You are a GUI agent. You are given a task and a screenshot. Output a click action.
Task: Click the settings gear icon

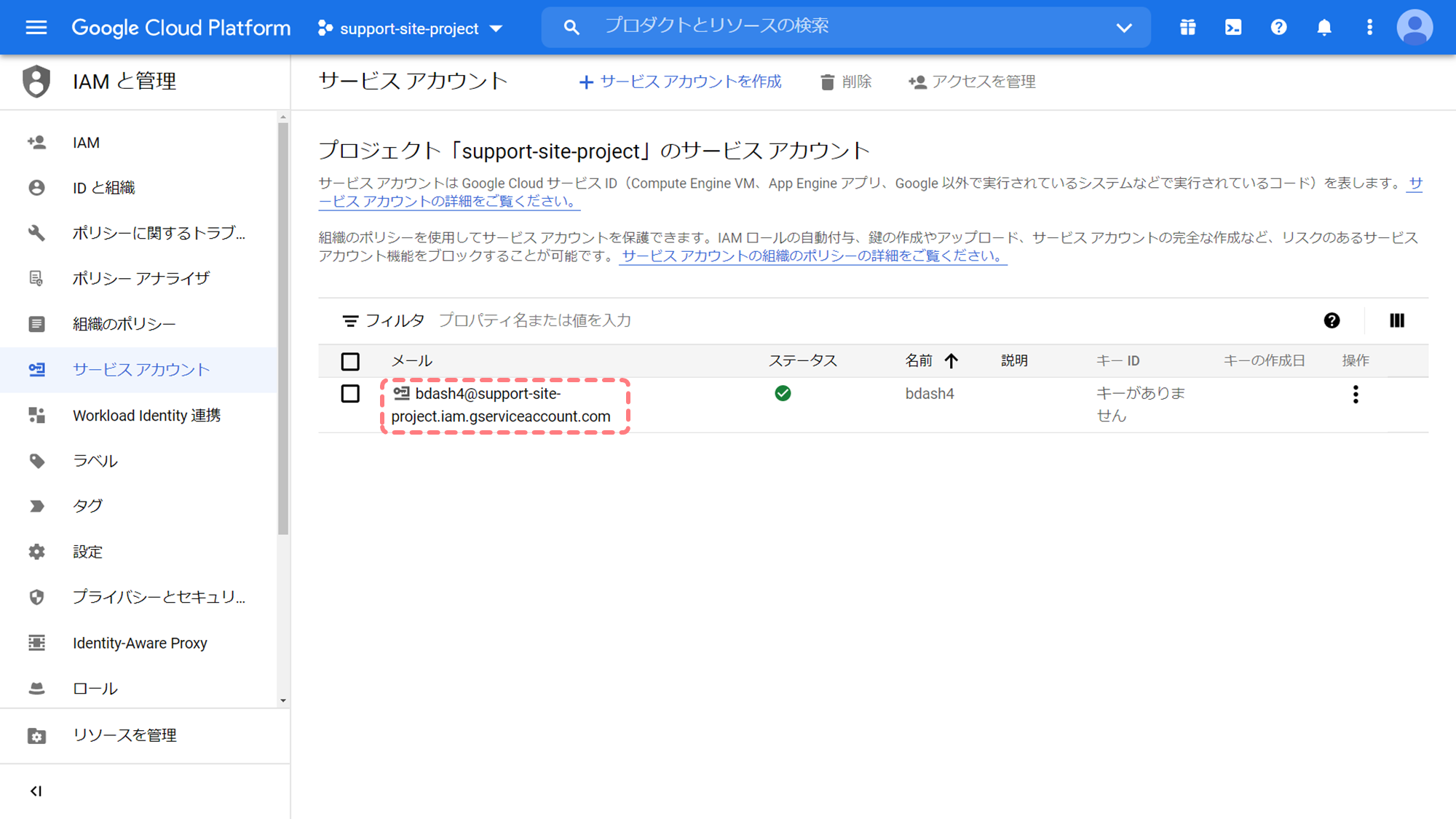36,552
